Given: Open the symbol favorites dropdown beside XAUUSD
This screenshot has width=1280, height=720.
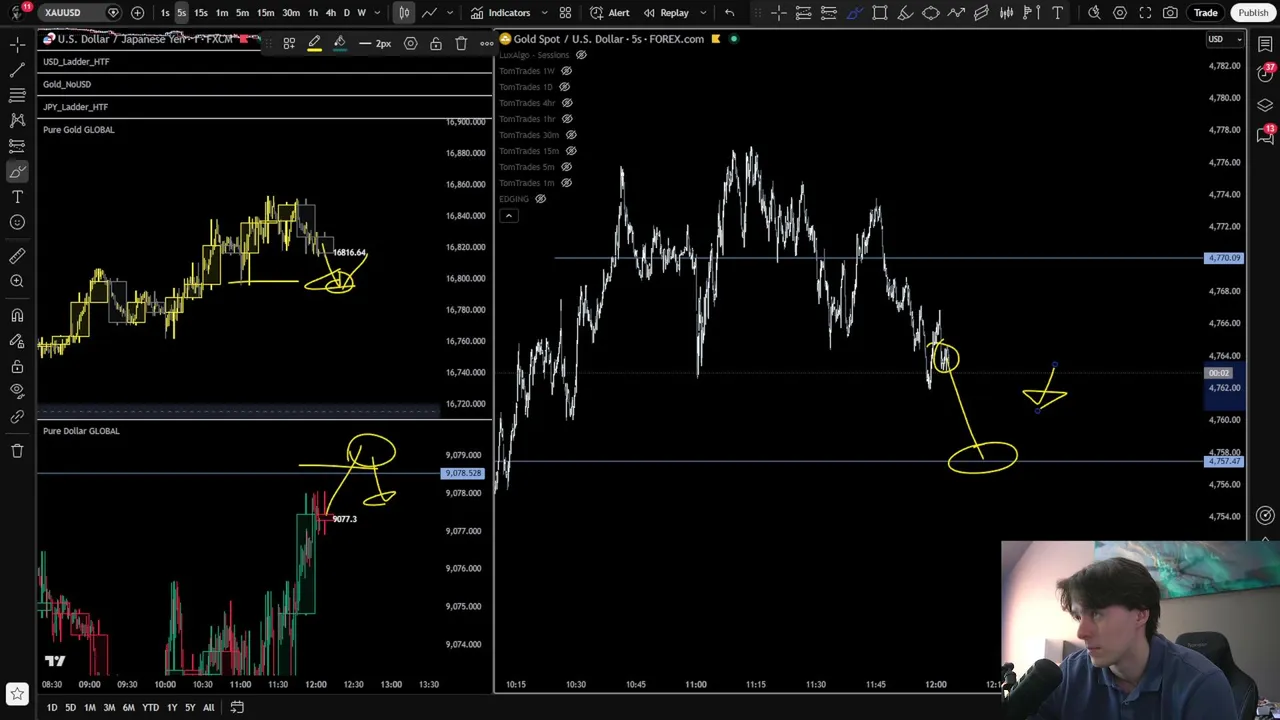Looking at the screenshot, I should pos(113,12).
